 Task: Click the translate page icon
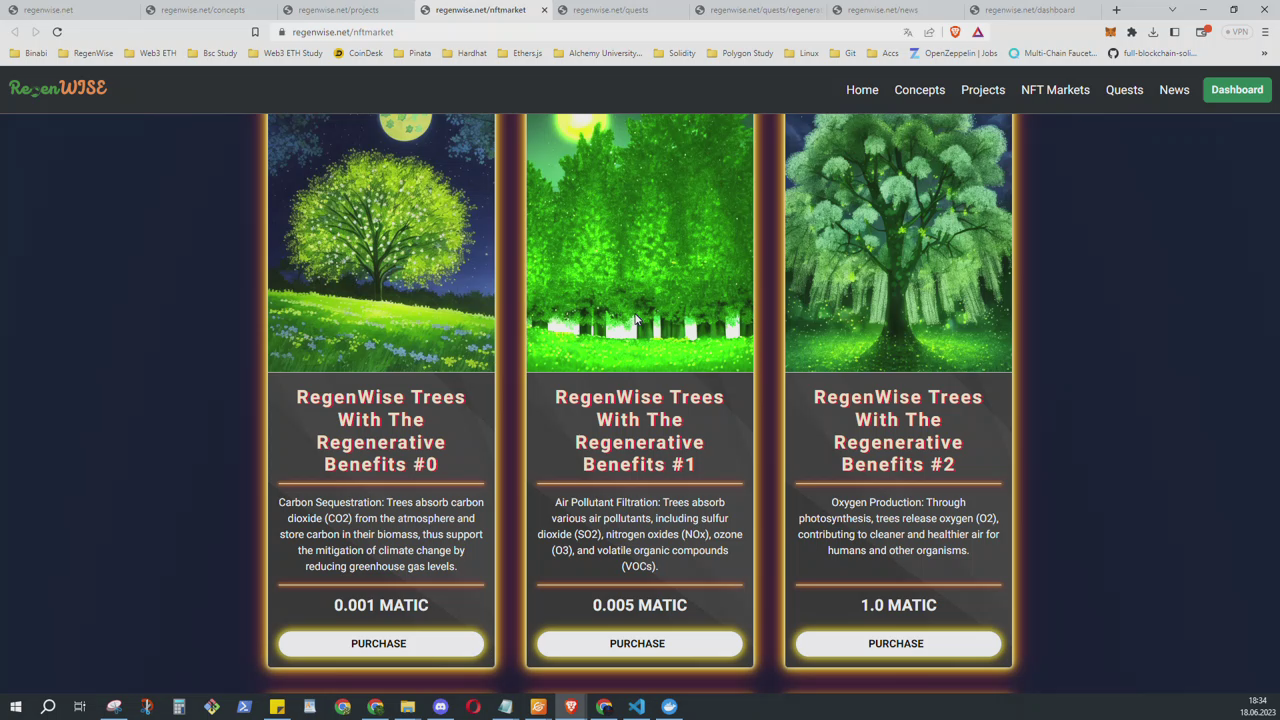[908, 32]
